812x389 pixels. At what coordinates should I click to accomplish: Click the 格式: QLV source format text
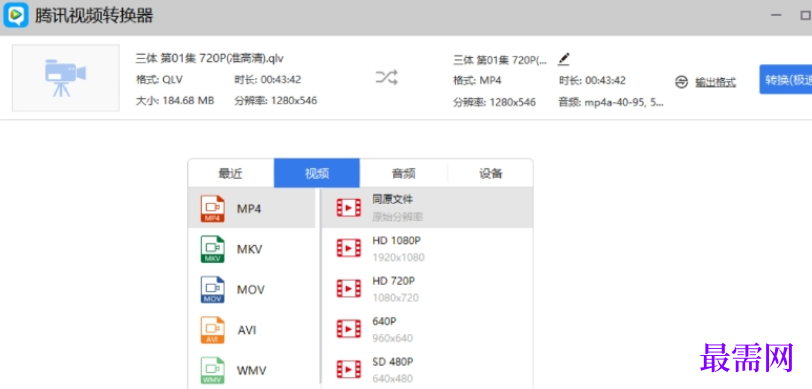click(x=159, y=80)
